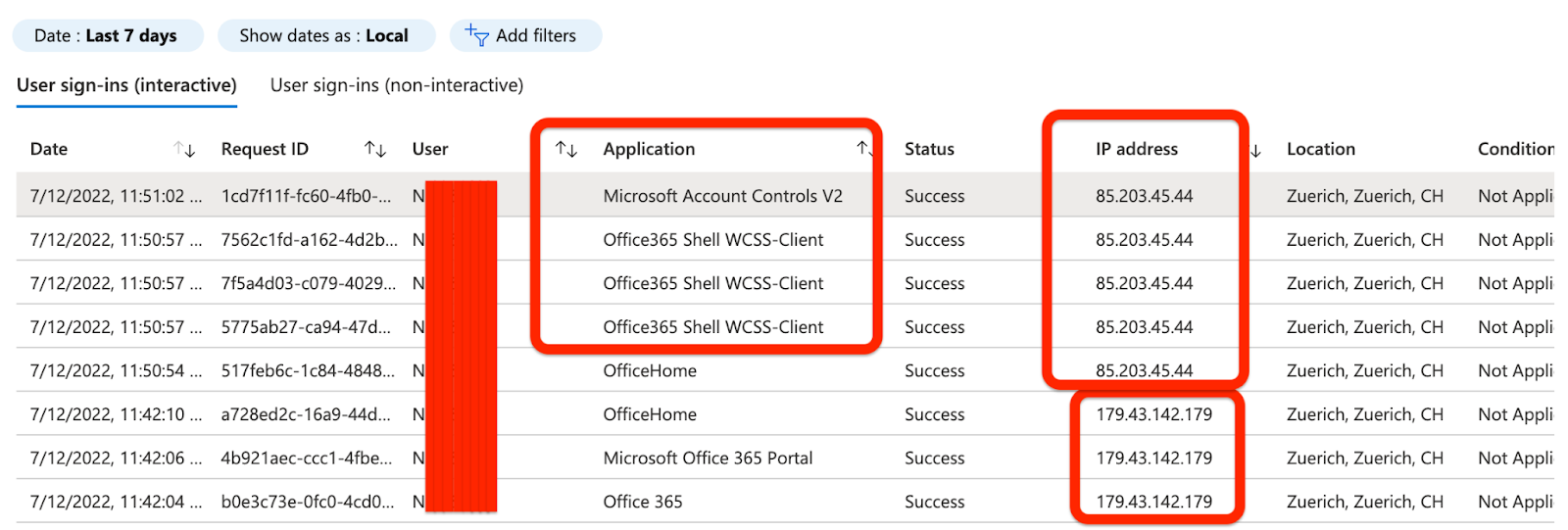Sort using the arrow right of IP address
The height and width of the screenshot is (530, 1568).
tap(1255, 150)
